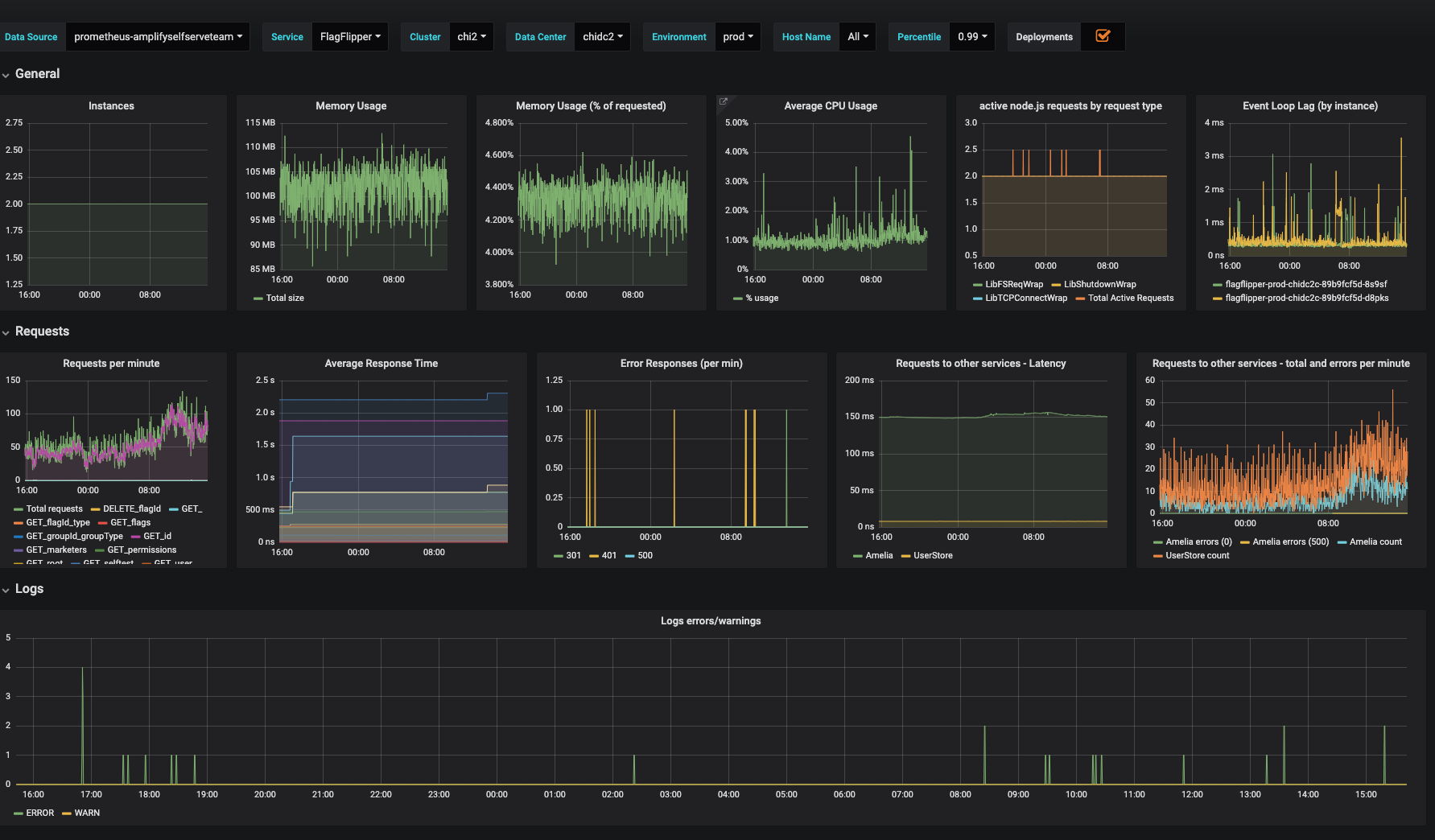The image size is (1435, 840).
Task: Open the Data Source dropdown
Action: (158, 37)
